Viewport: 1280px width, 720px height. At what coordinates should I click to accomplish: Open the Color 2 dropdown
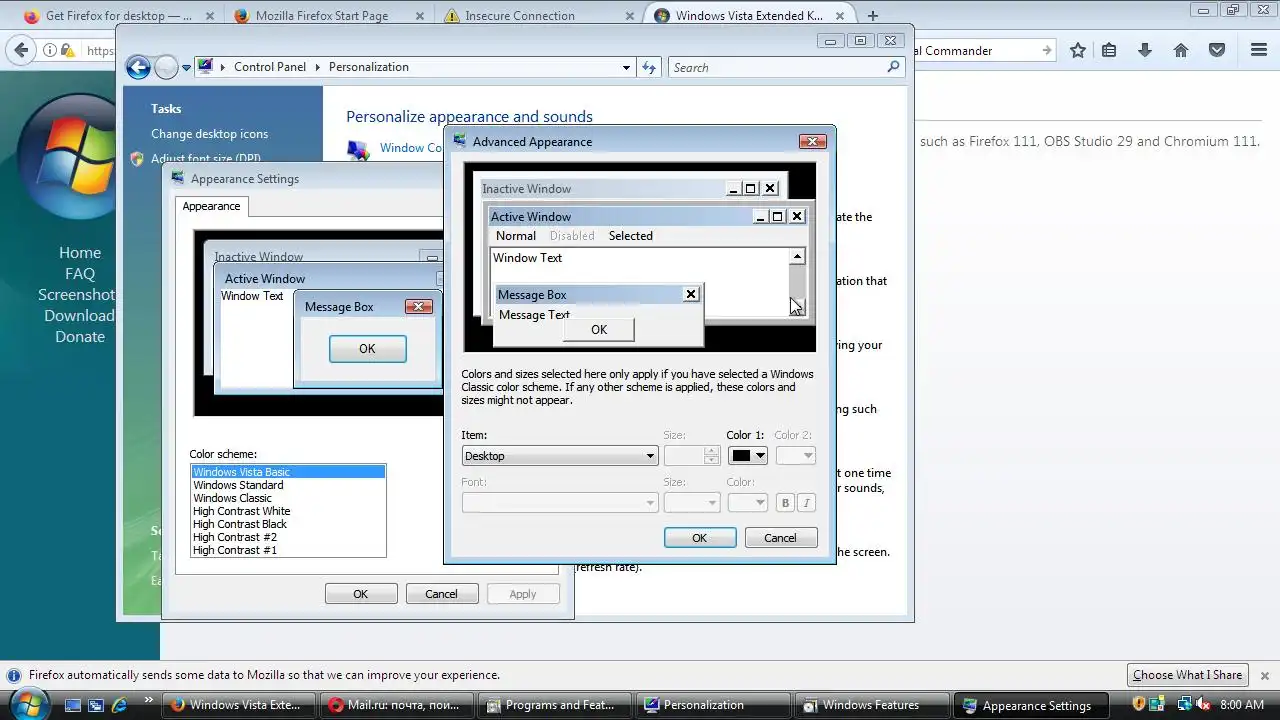click(796, 456)
